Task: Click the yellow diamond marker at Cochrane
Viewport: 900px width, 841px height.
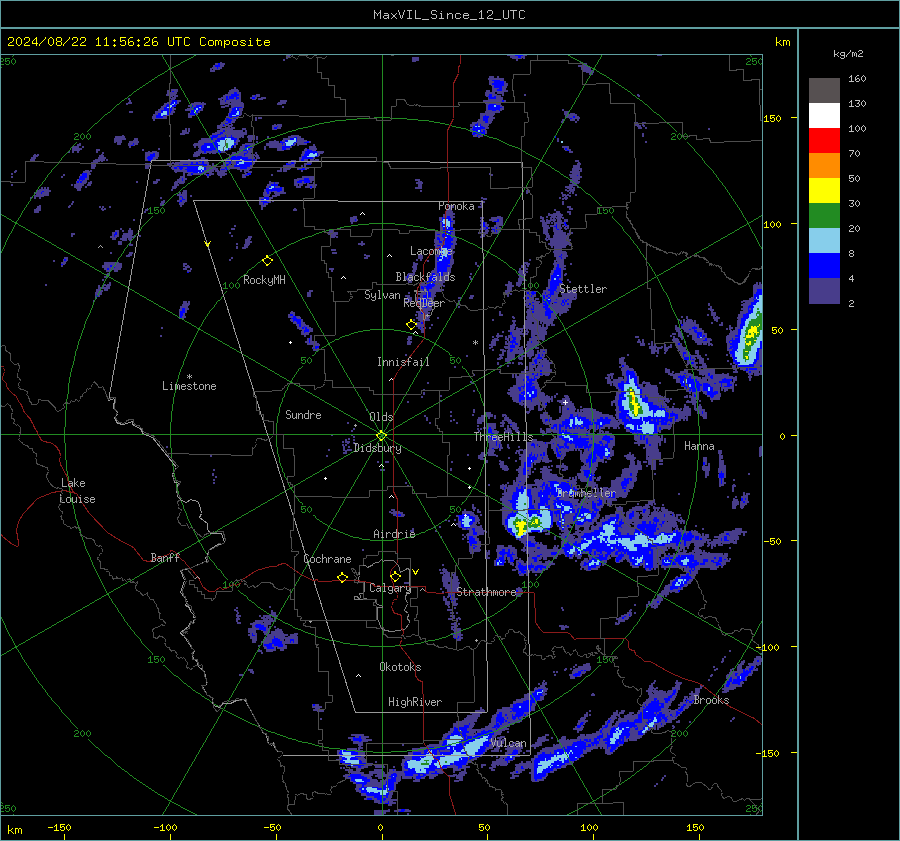Action: (343, 577)
